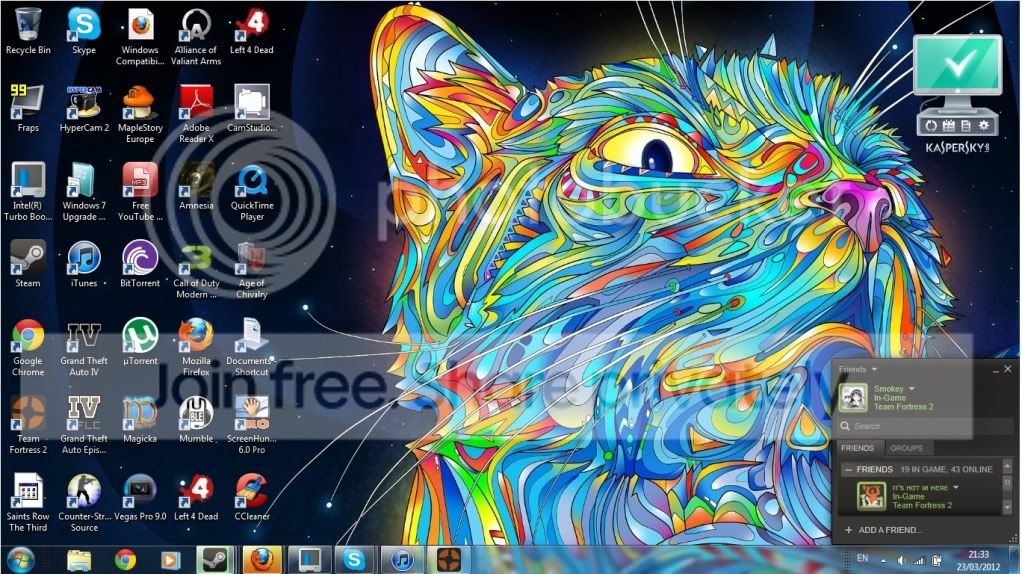Screen dimensions: 1022x574
Task: Select Windows 7 Upgrade icon
Action: click(x=84, y=192)
